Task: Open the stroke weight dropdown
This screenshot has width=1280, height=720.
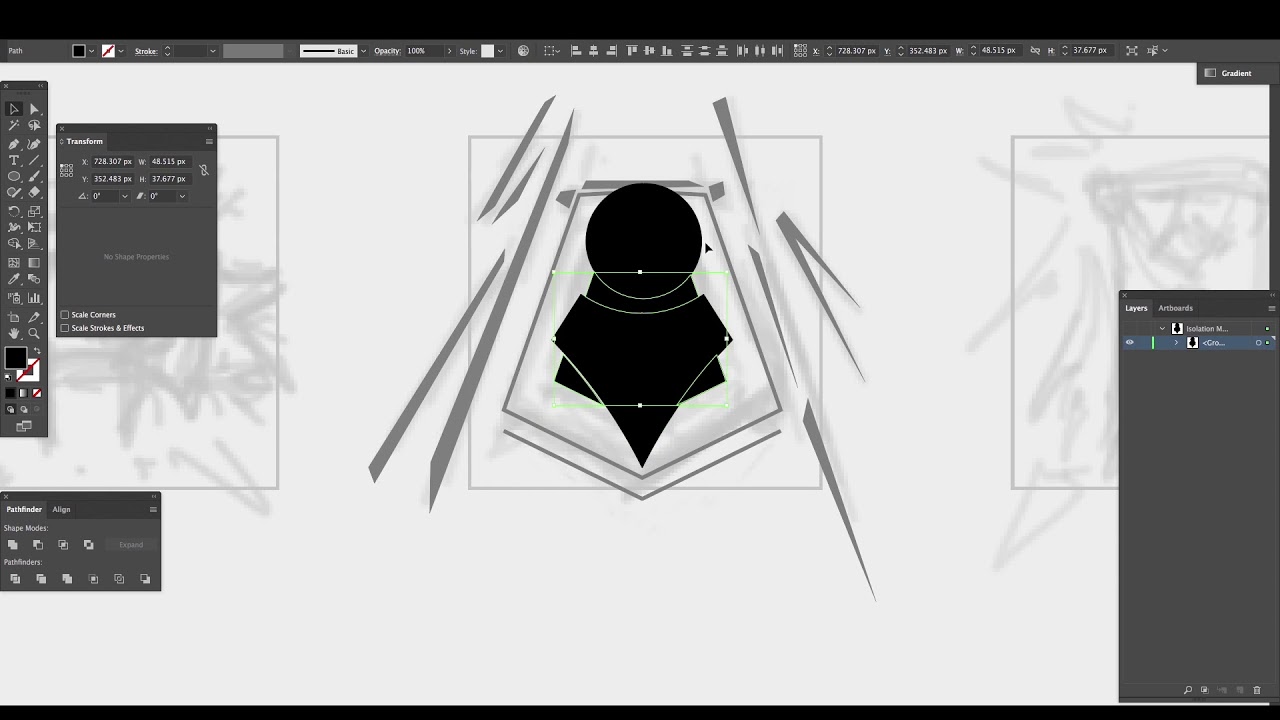Action: pyautogui.click(x=213, y=51)
